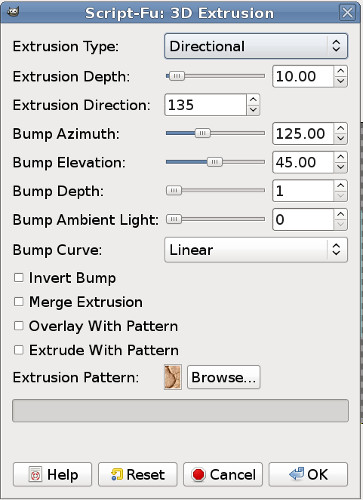Click the Bump Elevation slider handle

tap(215, 162)
